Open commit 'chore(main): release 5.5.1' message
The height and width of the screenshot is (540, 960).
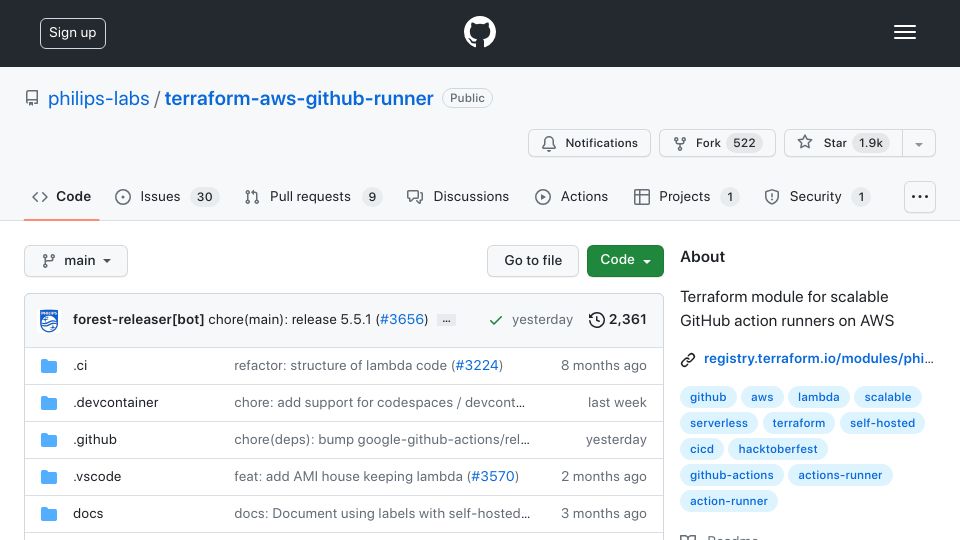point(290,320)
